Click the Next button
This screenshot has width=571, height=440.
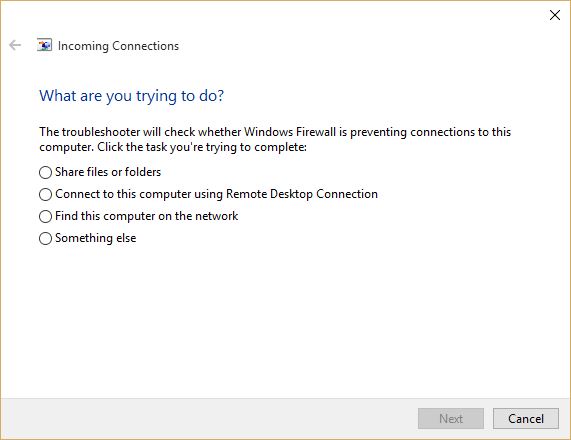click(x=451, y=419)
